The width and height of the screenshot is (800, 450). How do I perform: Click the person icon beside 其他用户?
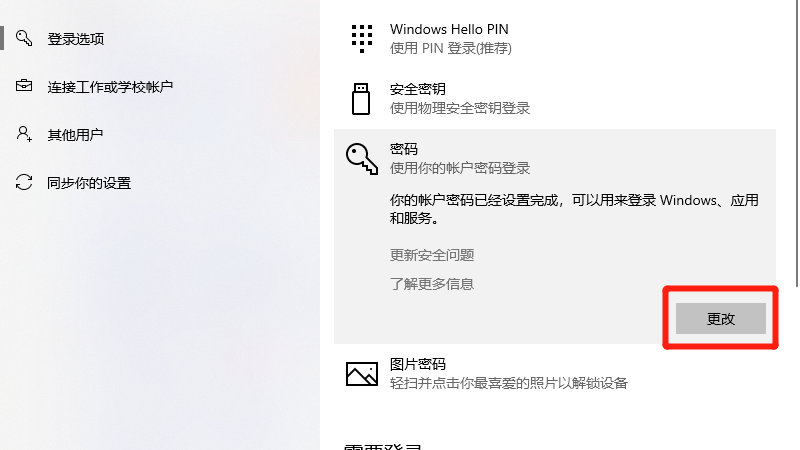(24, 134)
